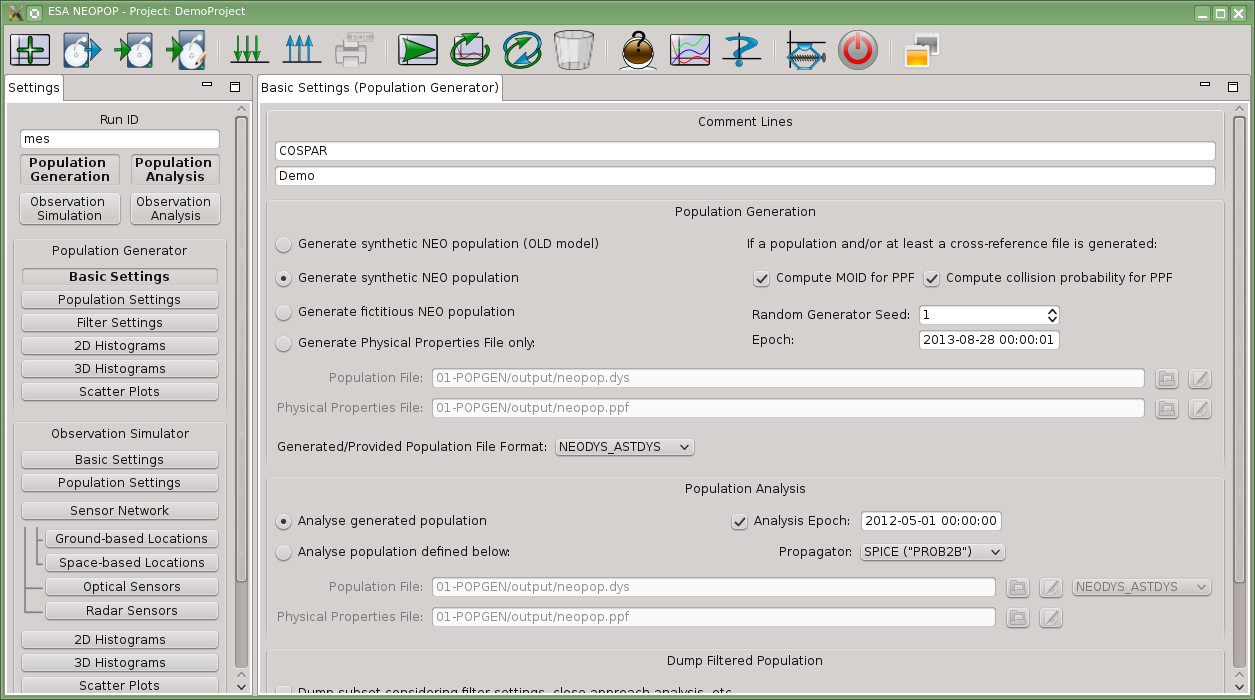Maximize the Basic Settings editor panel
Viewport: 1255px width, 700px height.
point(1233,87)
